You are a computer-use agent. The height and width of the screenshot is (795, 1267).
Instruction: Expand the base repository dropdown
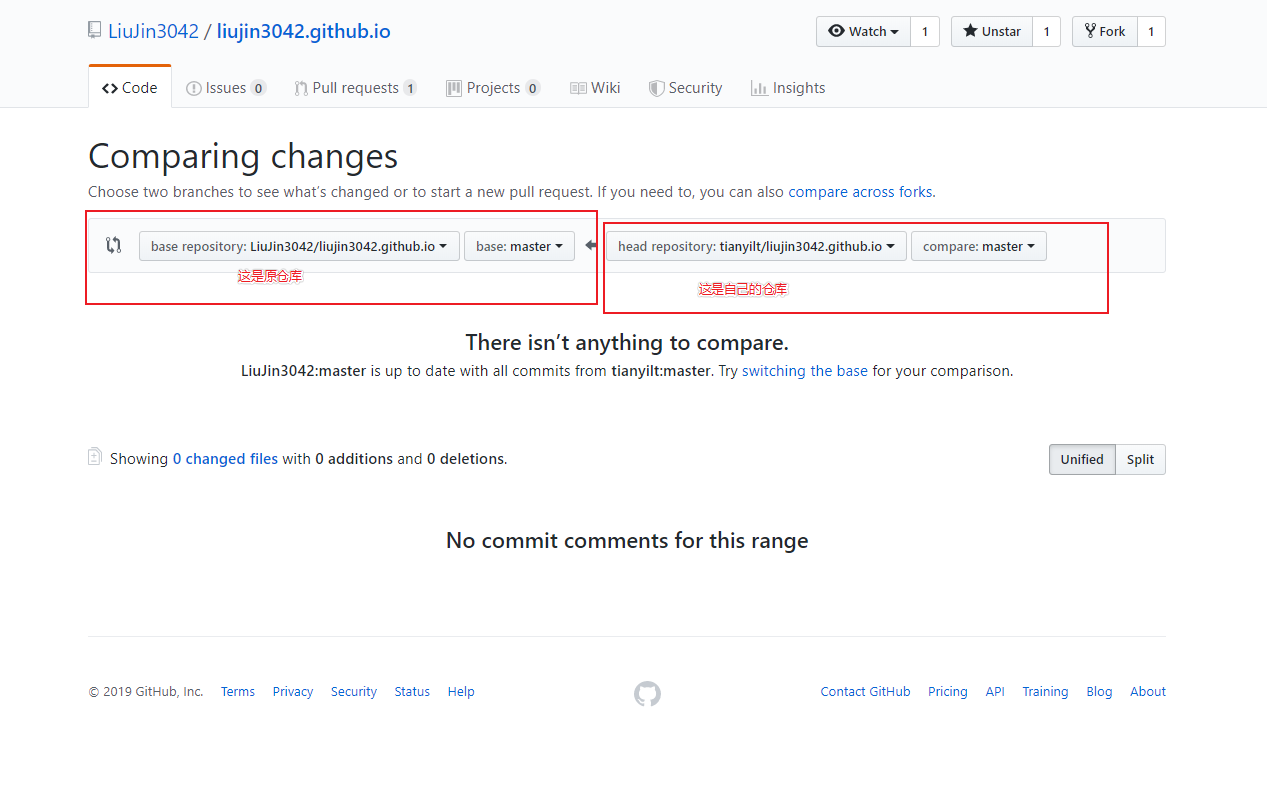[x=299, y=246]
